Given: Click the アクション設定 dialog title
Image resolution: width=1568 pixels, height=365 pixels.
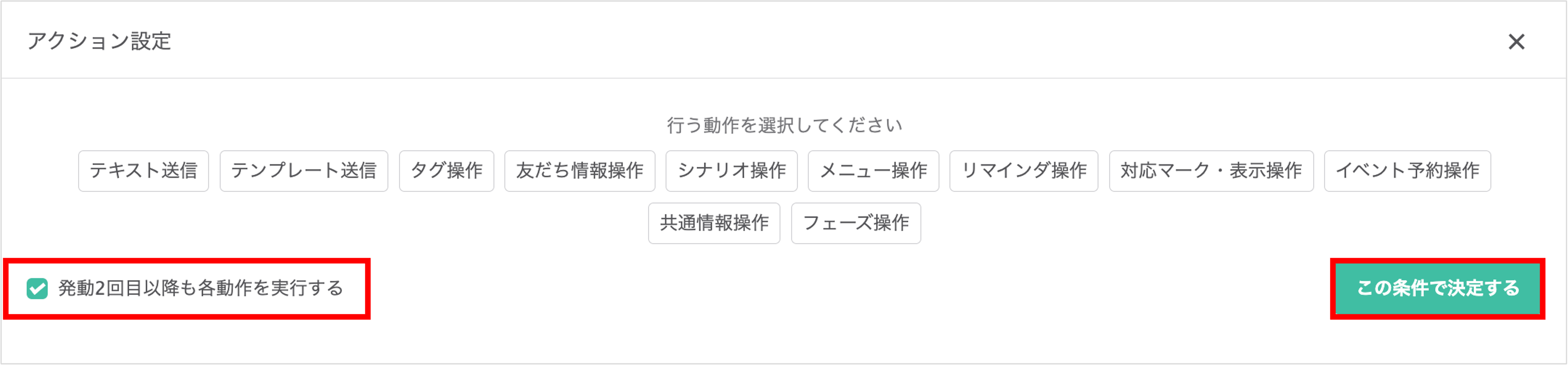Looking at the screenshot, I should pos(99,41).
